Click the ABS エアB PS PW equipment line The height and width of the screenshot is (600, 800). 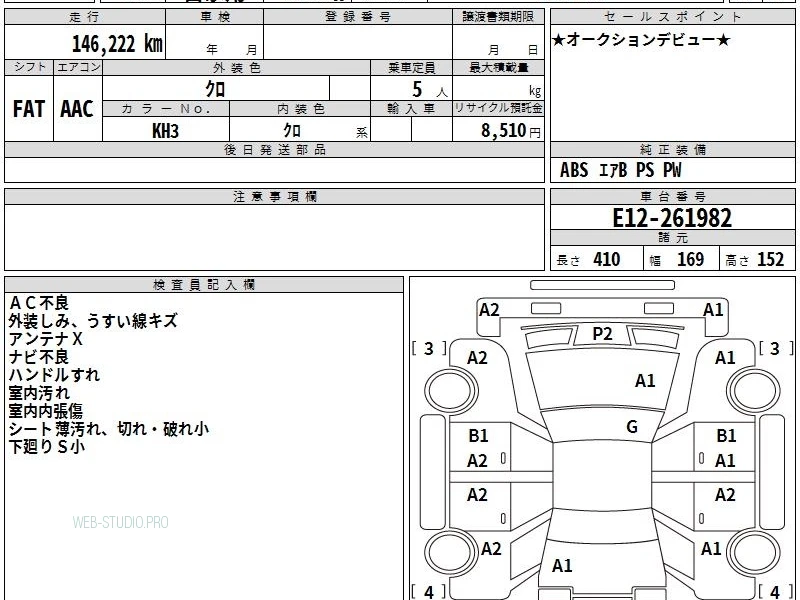coord(620,170)
